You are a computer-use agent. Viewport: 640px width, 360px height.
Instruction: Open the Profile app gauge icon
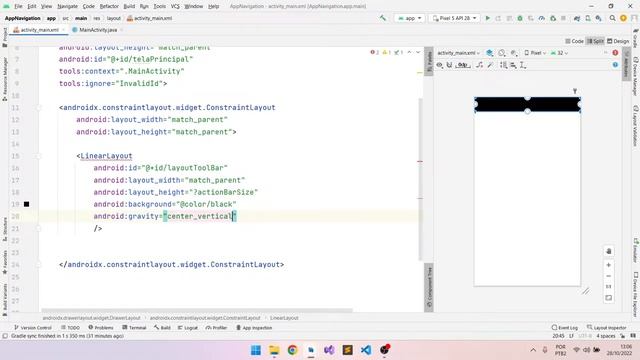pos(542,18)
